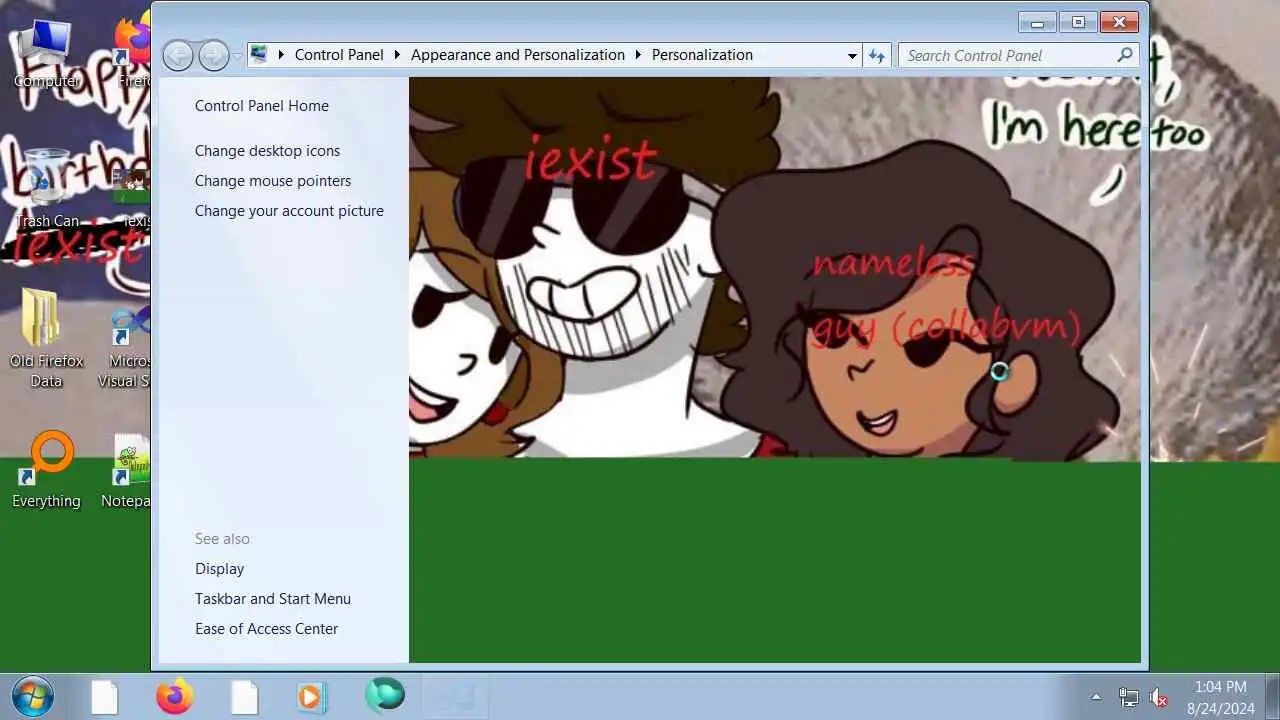This screenshot has height=720, width=1280.
Task: Maximize the Personalization window
Action: pyautogui.click(x=1078, y=22)
